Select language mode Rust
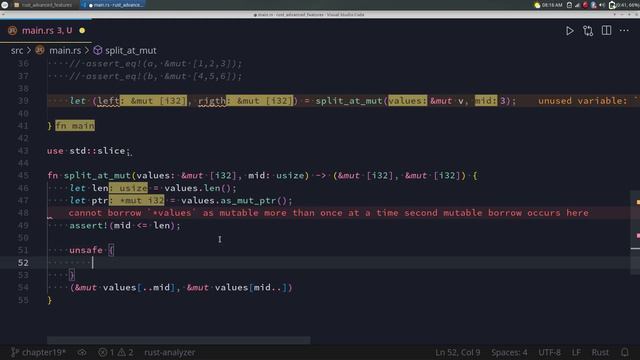Image resolution: width=640 pixels, height=360 pixels. click(x=600, y=352)
